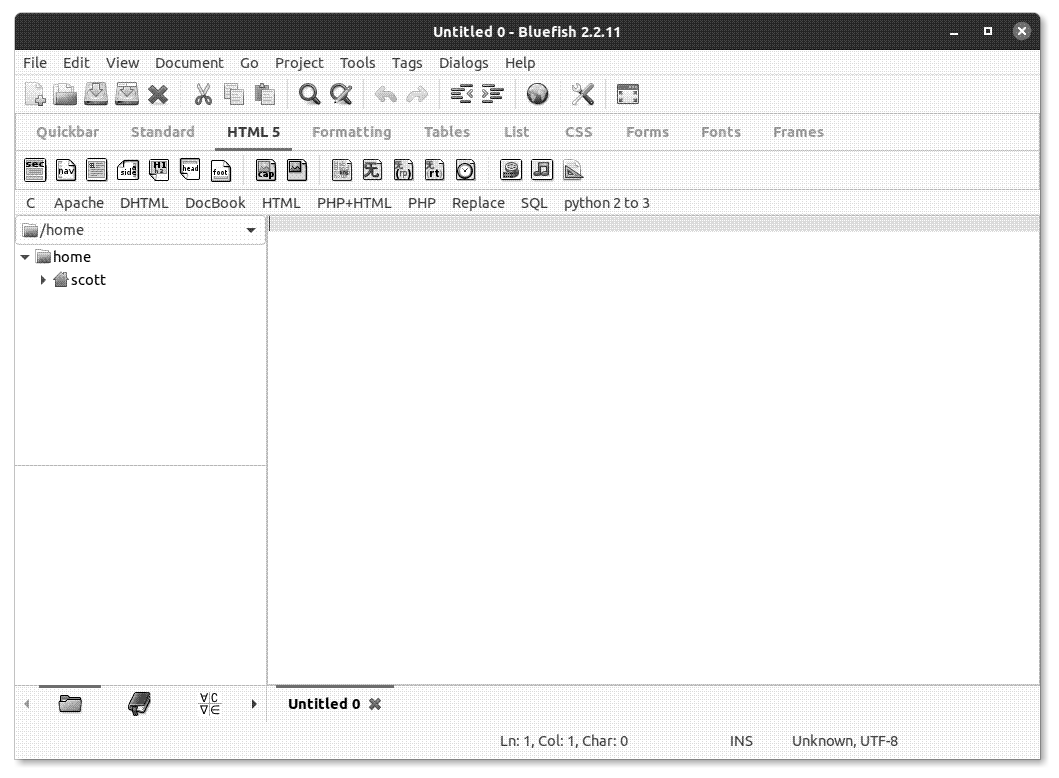Preview in browser using the globe icon
1059x778 pixels.
point(538,95)
